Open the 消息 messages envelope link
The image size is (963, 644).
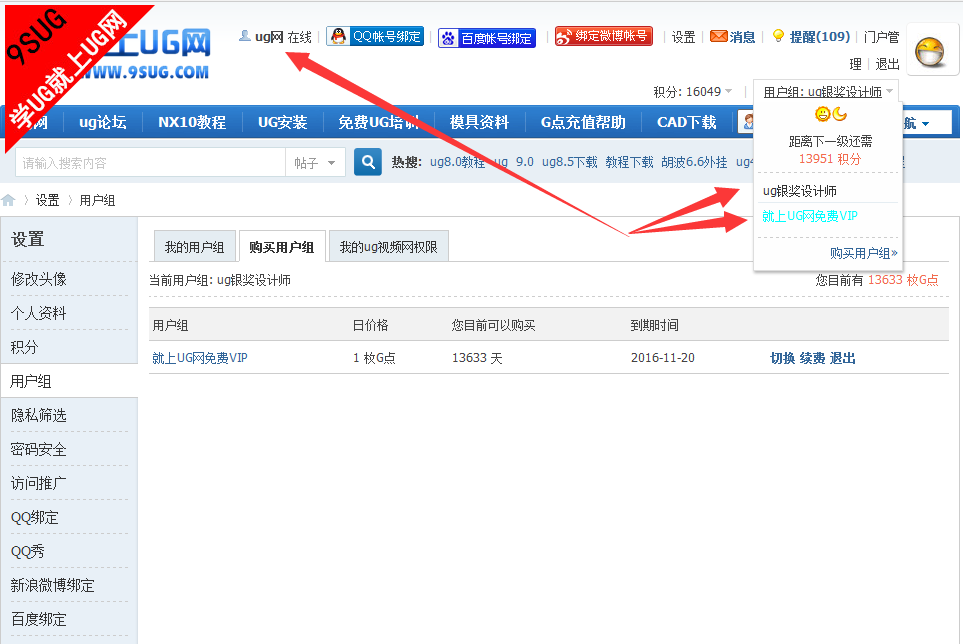pos(732,37)
